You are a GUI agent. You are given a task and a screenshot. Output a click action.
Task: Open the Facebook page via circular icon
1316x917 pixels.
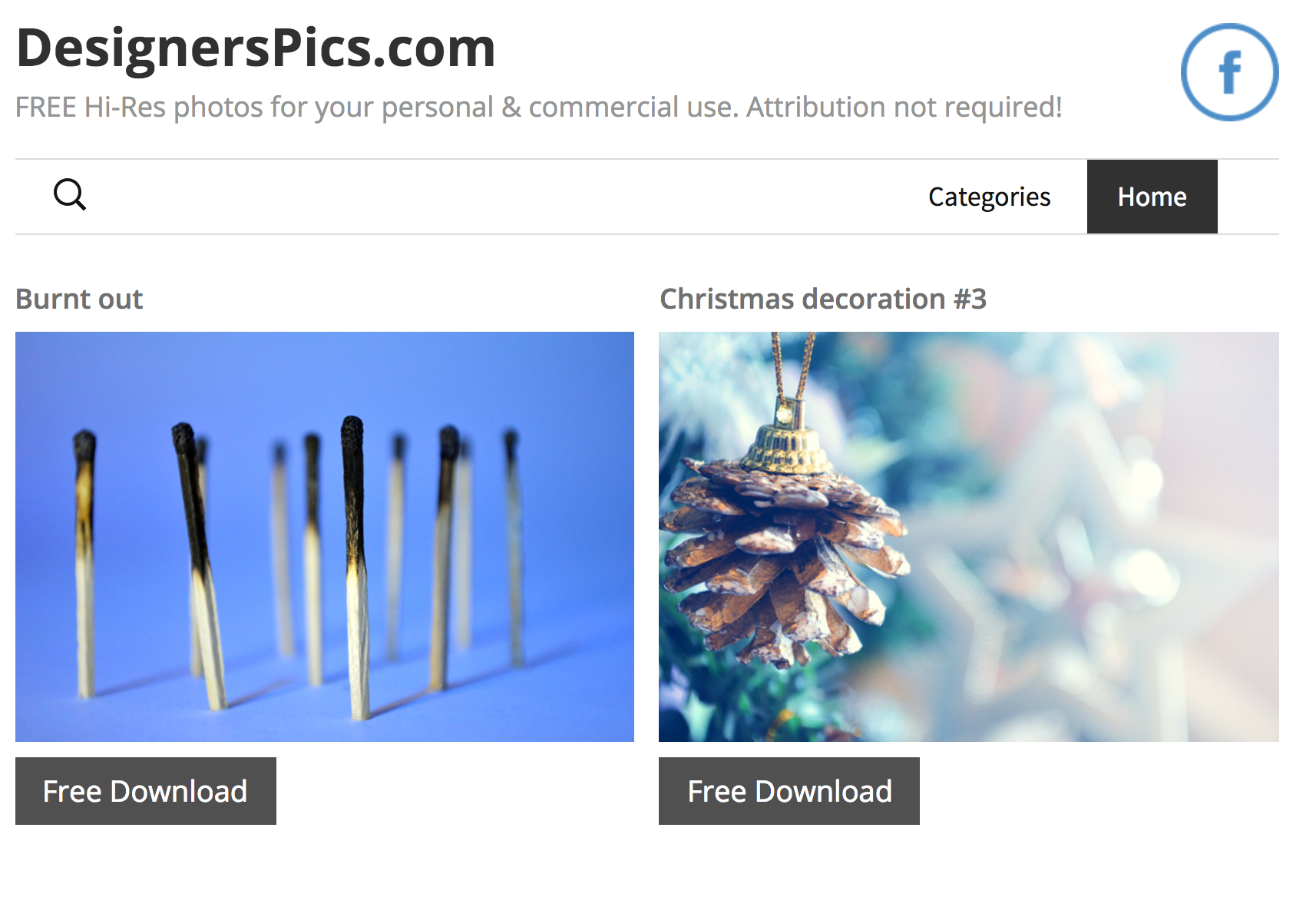(1229, 72)
